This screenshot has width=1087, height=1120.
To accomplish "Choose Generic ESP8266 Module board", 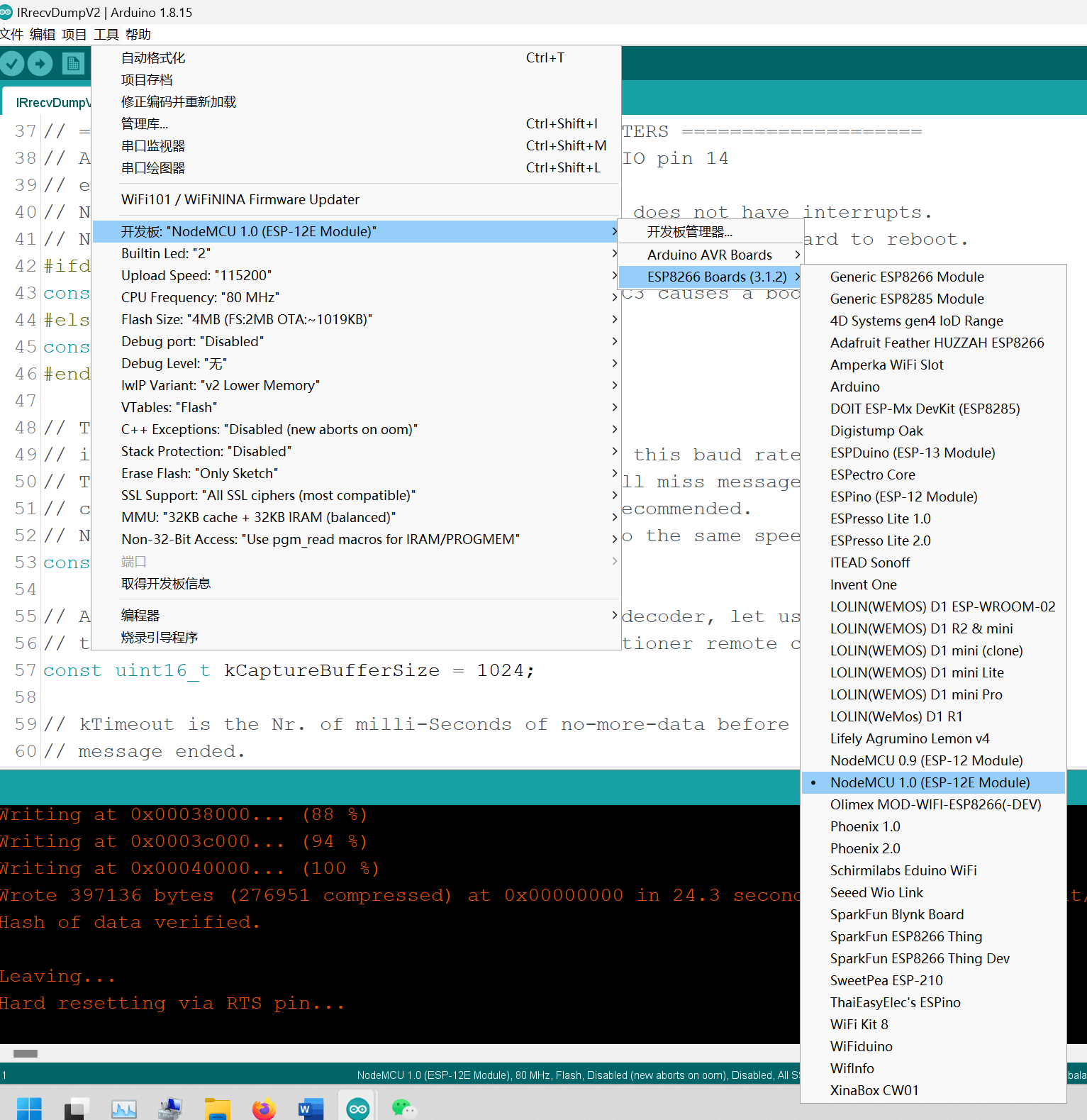I will (x=933, y=277).
